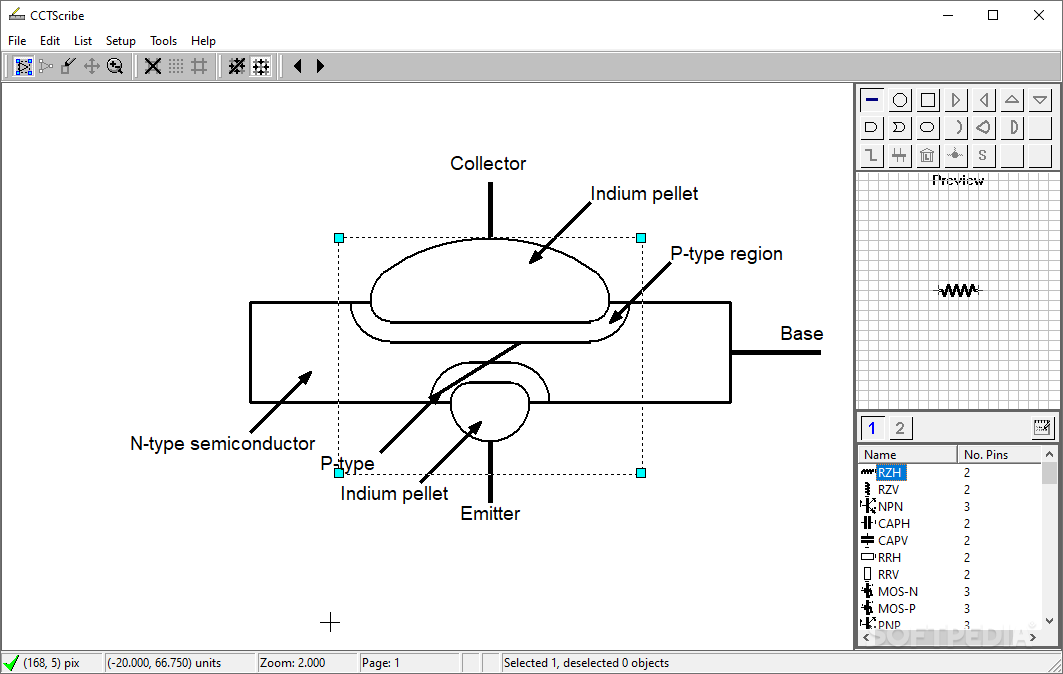Switch to symbol library tab 1

tap(873, 428)
